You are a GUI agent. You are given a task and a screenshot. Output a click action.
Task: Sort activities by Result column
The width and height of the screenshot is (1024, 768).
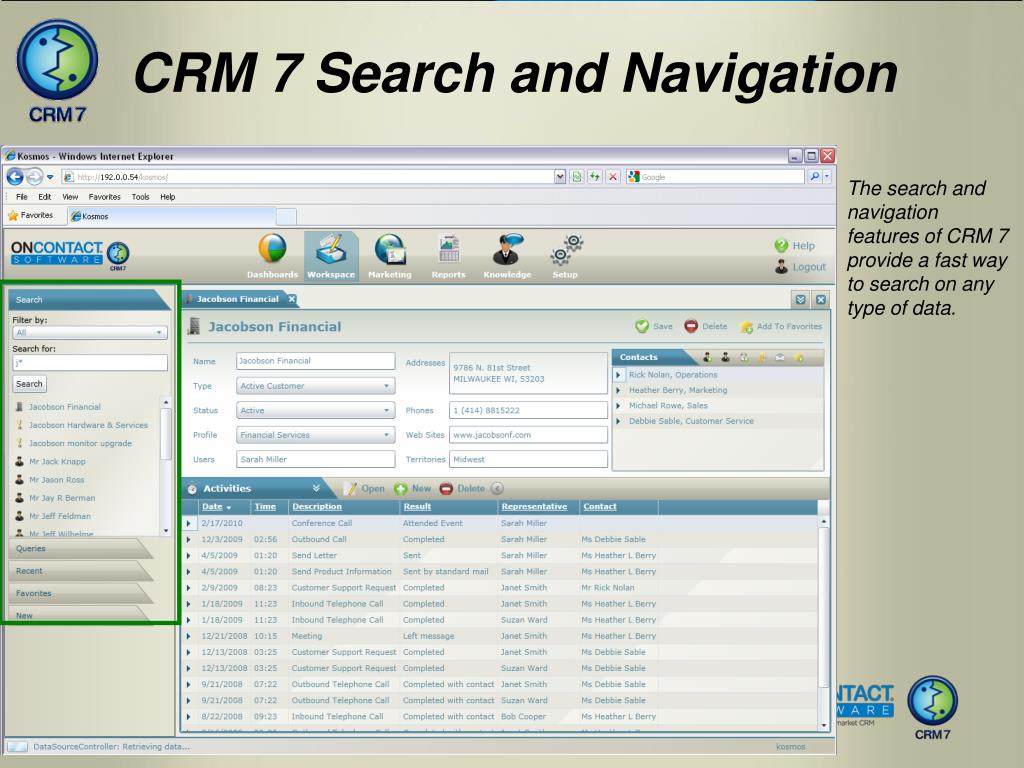[417, 507]
